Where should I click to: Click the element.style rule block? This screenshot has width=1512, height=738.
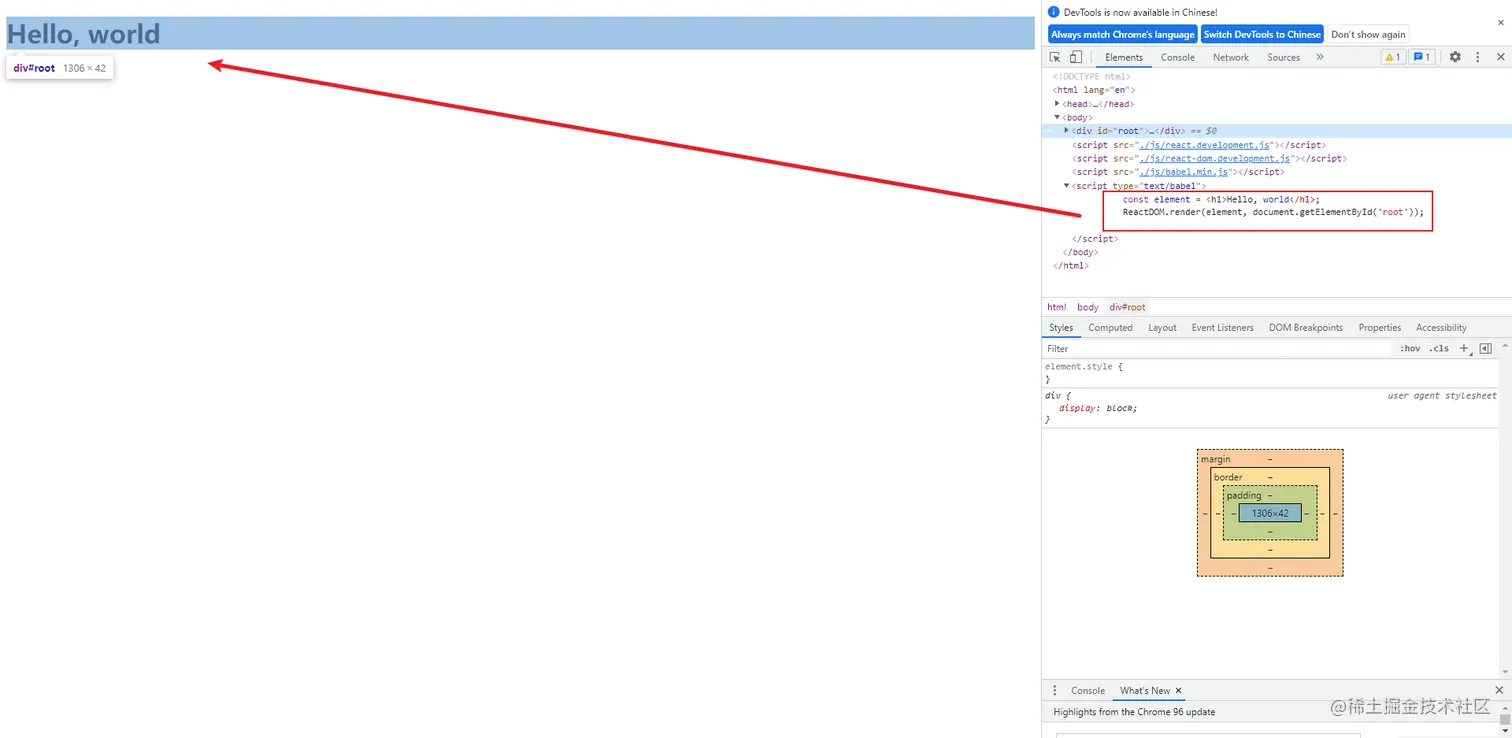[1271, 373]
